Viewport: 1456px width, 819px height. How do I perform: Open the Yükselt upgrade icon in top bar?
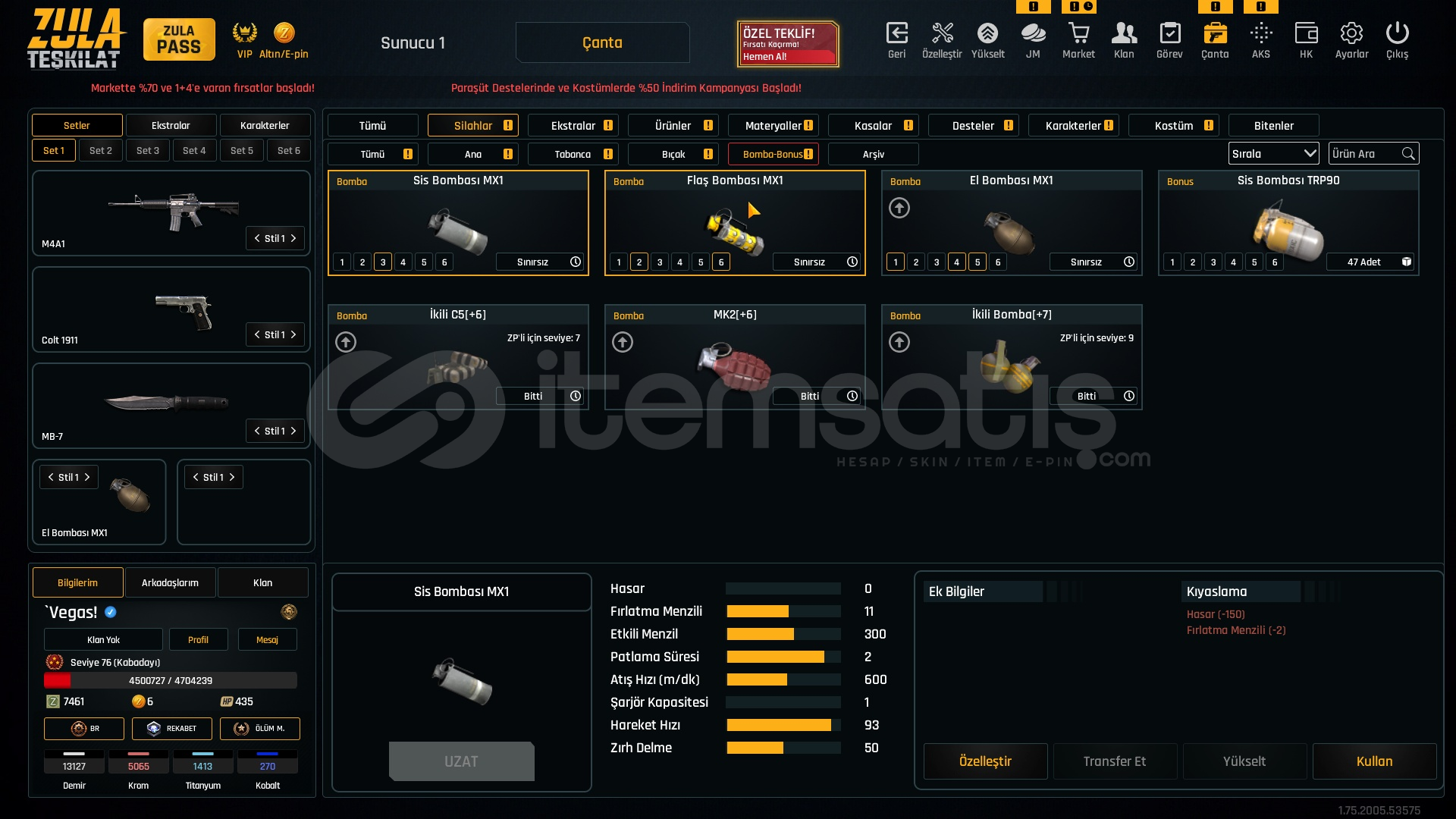click(987, 33)
